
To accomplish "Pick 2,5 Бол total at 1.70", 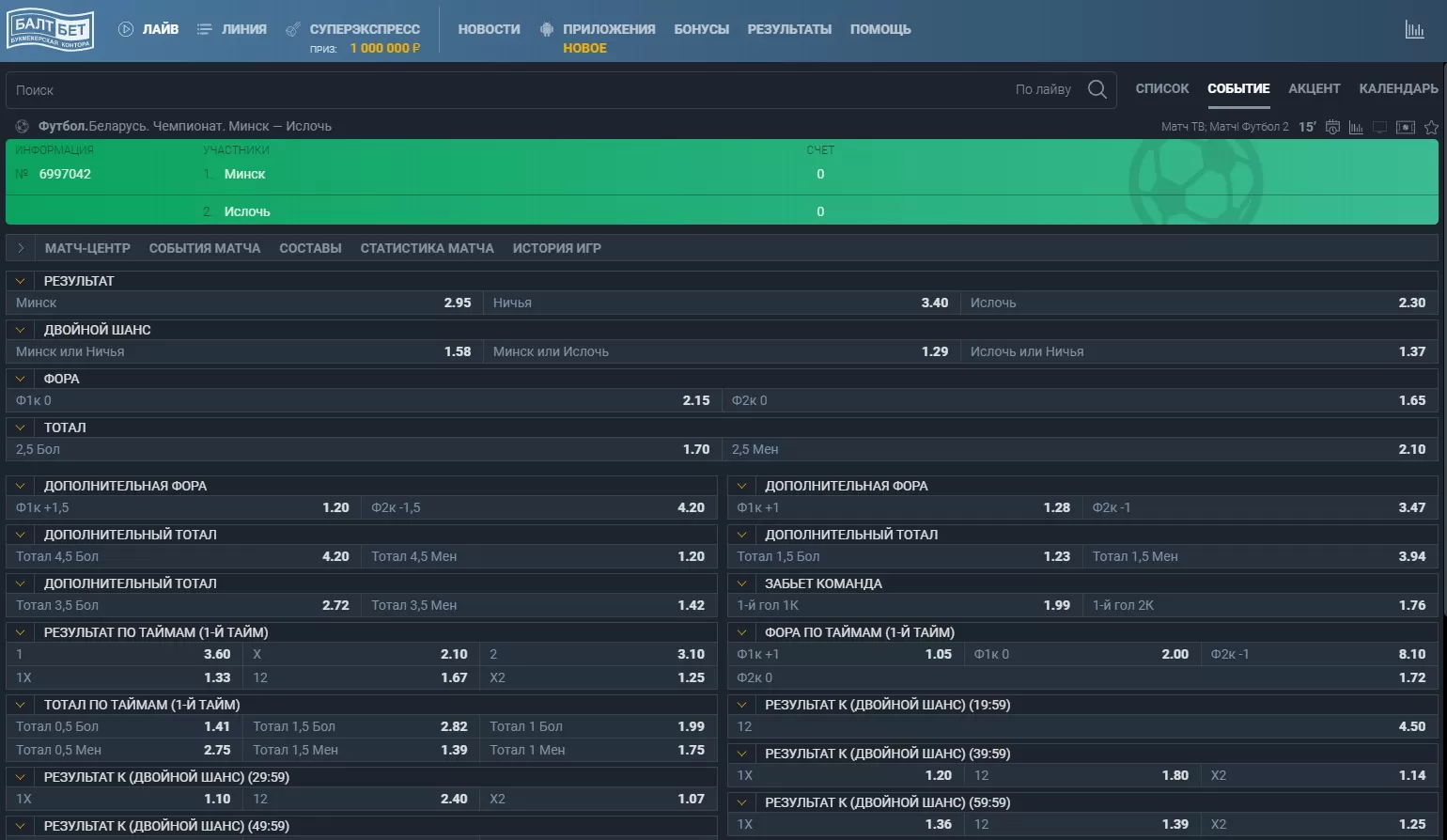I will coord(695,449).
